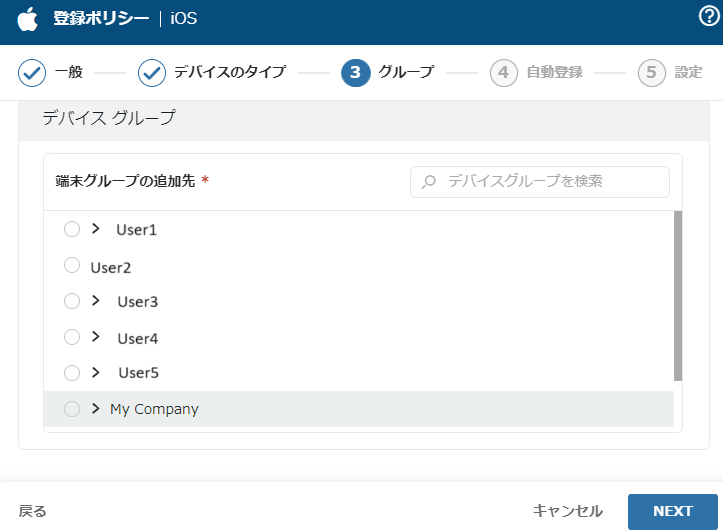This screenshot has width=723, height=532.
Task: Click step 4 circle for 自動登録
Action: (504, 73)
